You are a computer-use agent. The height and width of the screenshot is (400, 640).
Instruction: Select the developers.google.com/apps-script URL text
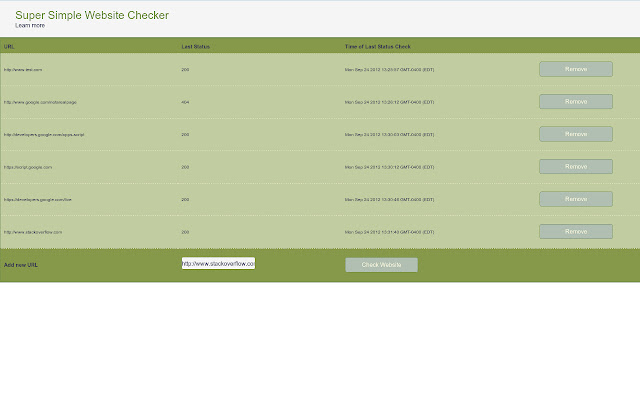[44, 134]
